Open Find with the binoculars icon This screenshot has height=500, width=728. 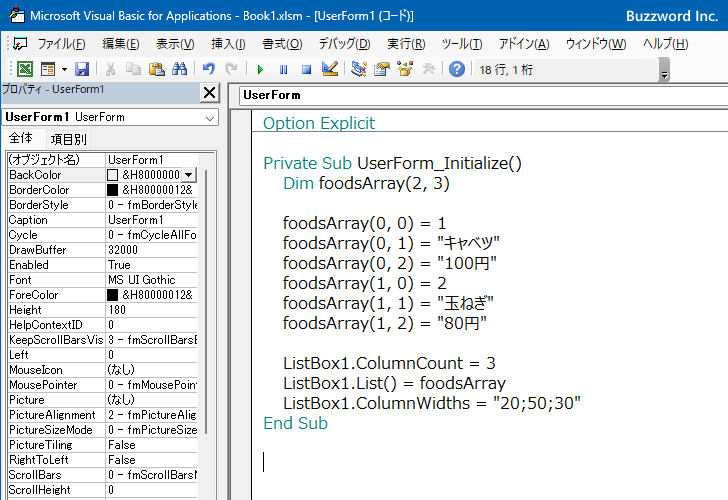click(x=179, y=70)
